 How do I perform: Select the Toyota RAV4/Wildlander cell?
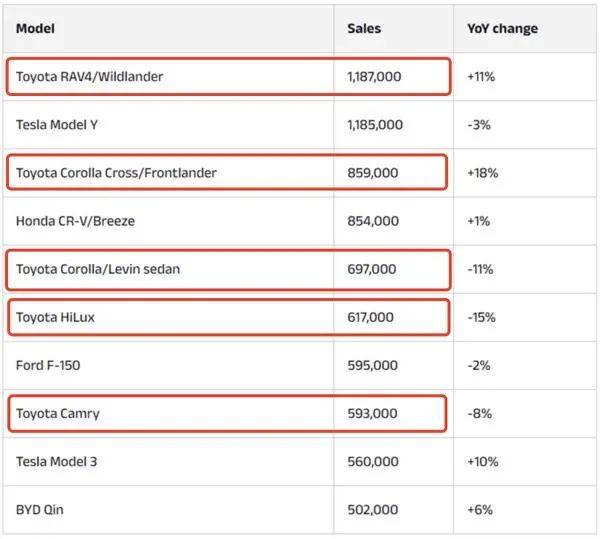click(89, 77)
